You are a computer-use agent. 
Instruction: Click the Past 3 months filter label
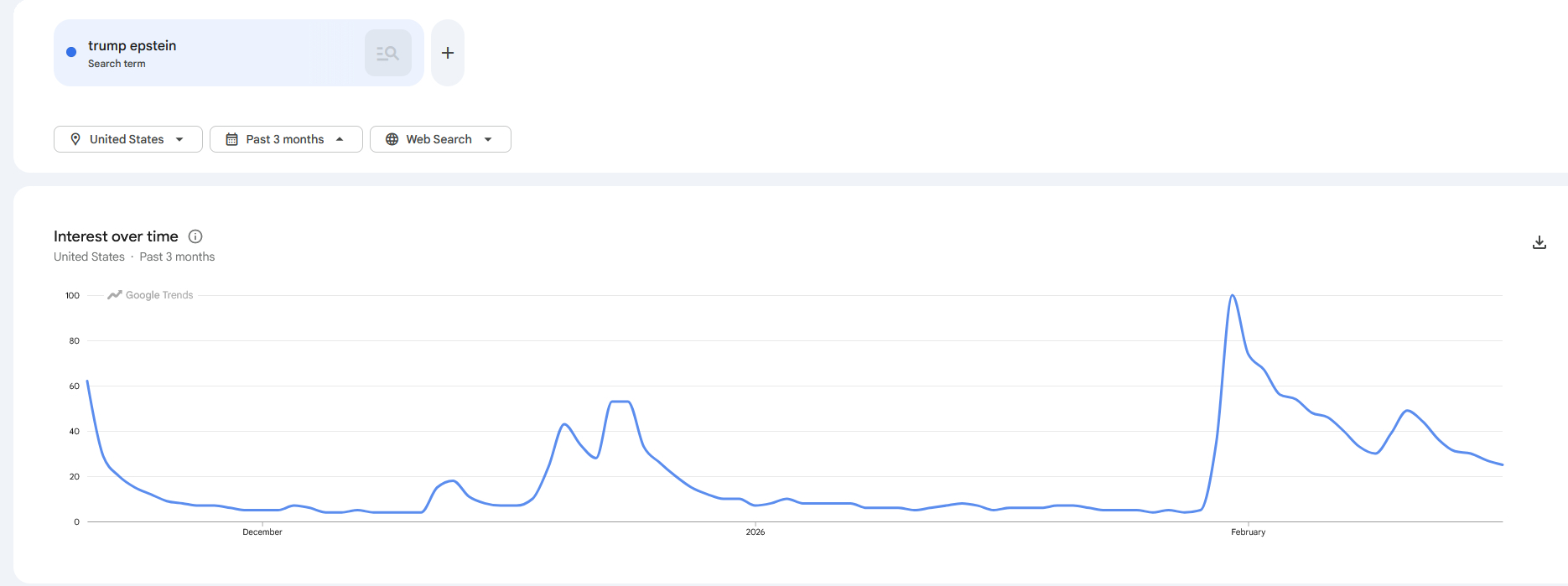[285, 139]
